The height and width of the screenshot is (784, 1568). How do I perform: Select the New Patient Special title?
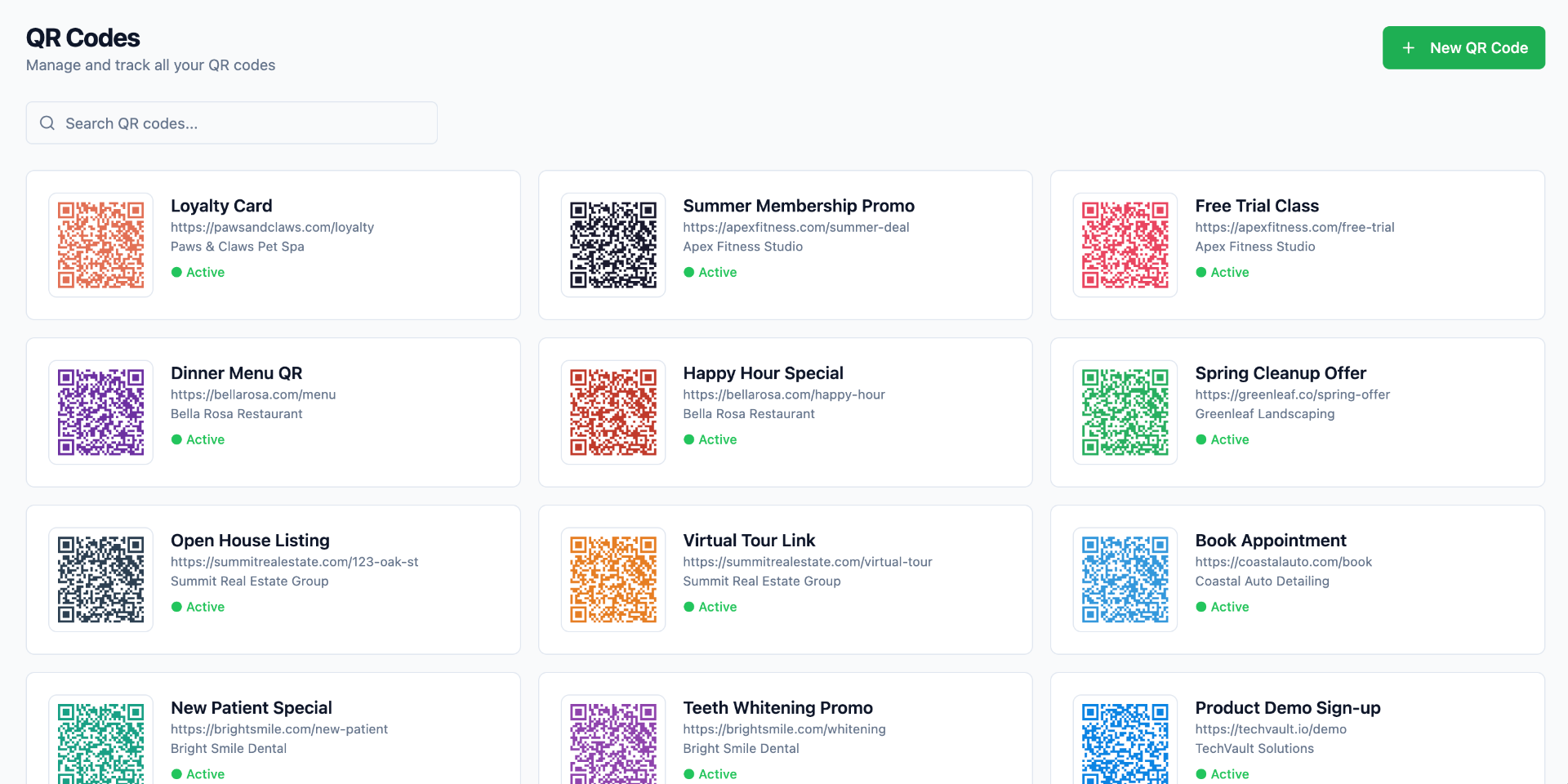(252, 708)
